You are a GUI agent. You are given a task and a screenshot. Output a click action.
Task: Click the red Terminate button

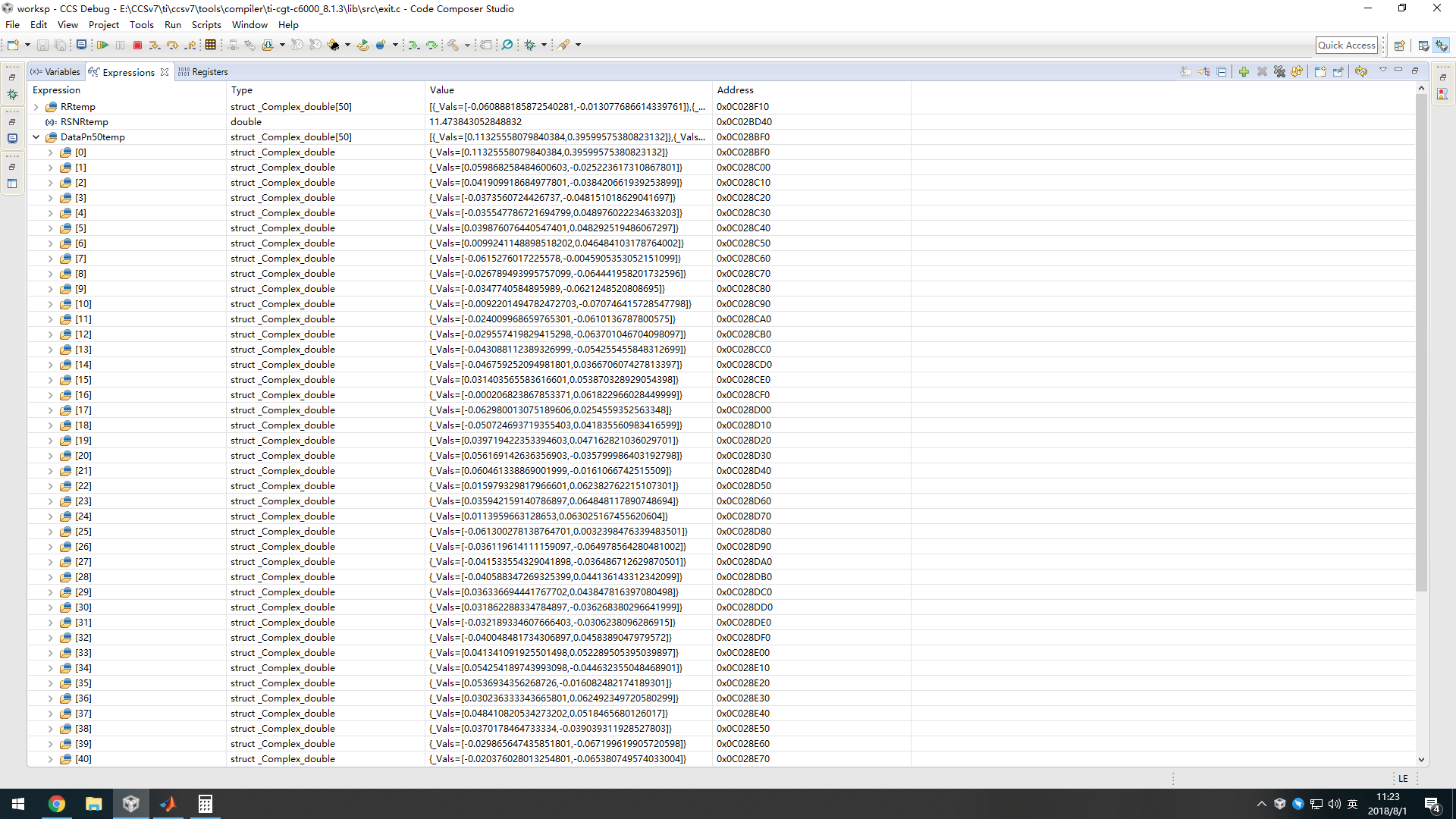click(x=137, y=45)
